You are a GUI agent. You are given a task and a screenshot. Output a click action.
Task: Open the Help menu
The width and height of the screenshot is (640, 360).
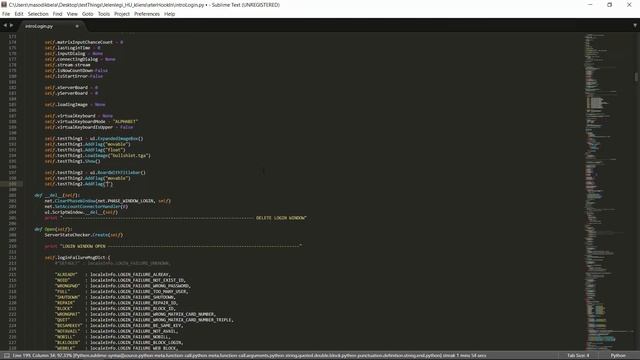click(169, 14)
